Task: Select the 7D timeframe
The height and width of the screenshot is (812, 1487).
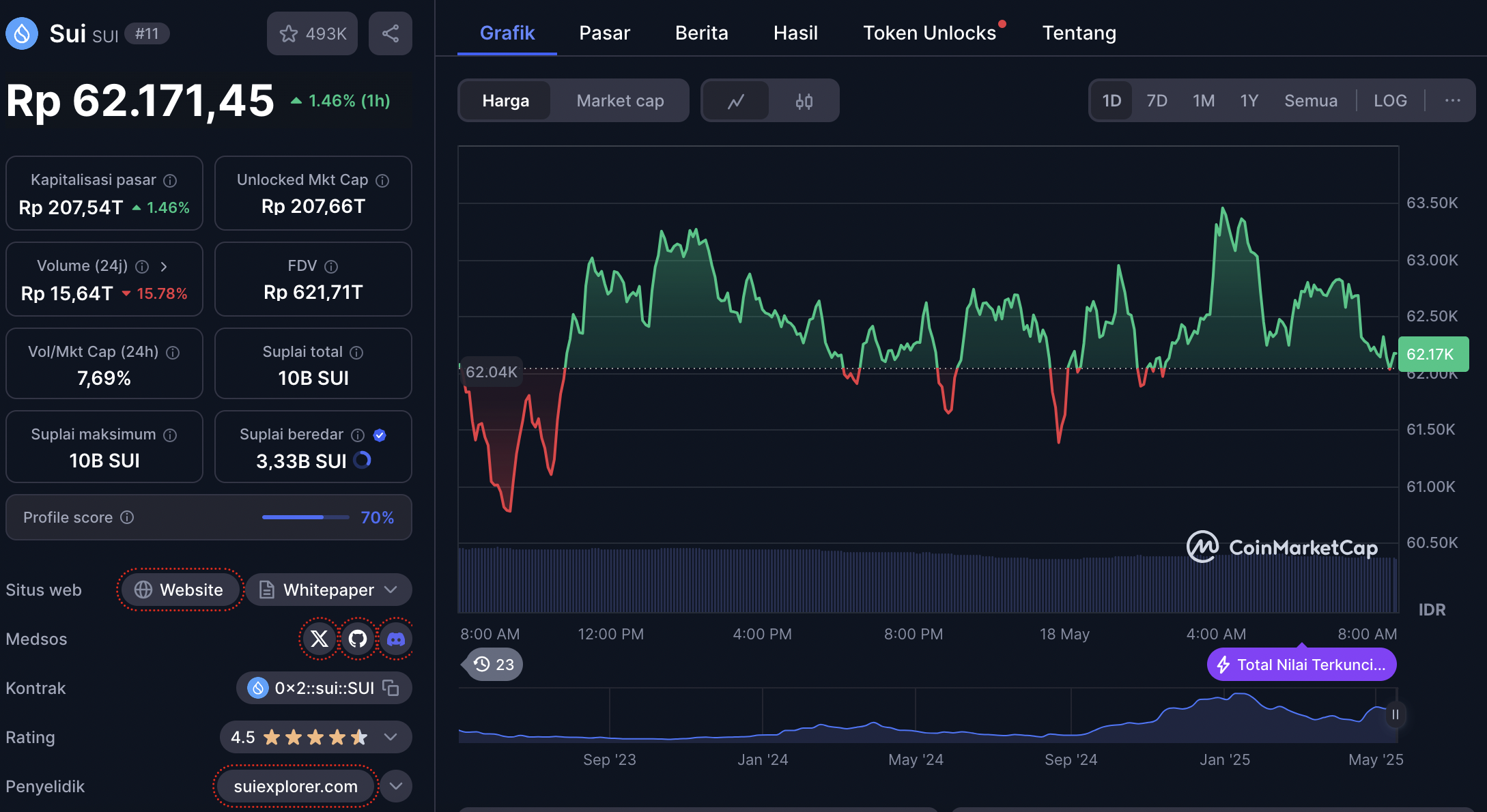Action: click(1157, 101)
